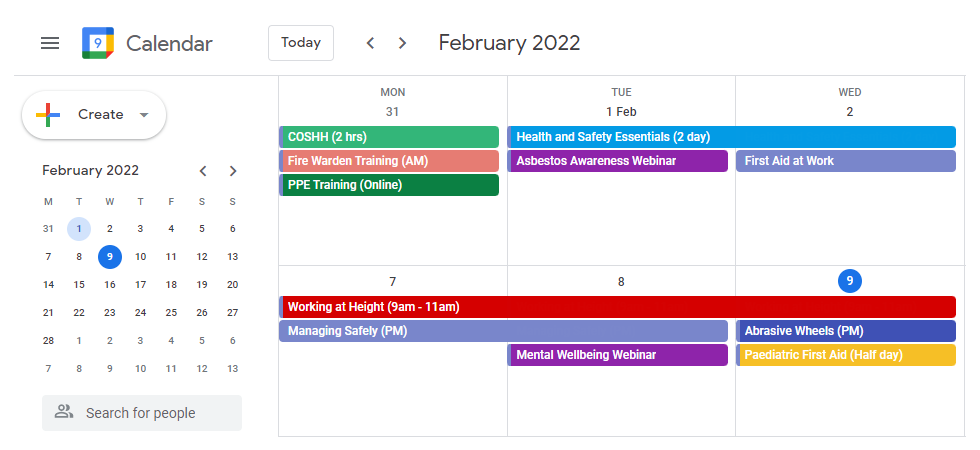Open the hamburger main menu
This screenshot has width=980, height=450.
coord(50,43)
